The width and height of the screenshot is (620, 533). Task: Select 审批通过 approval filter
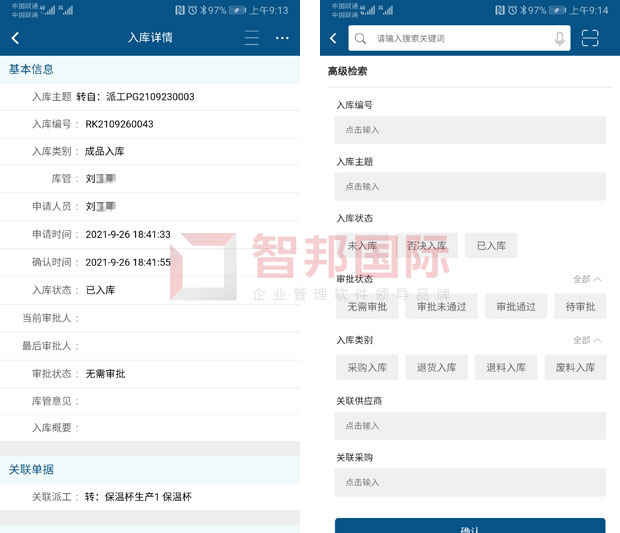(516, 306)
